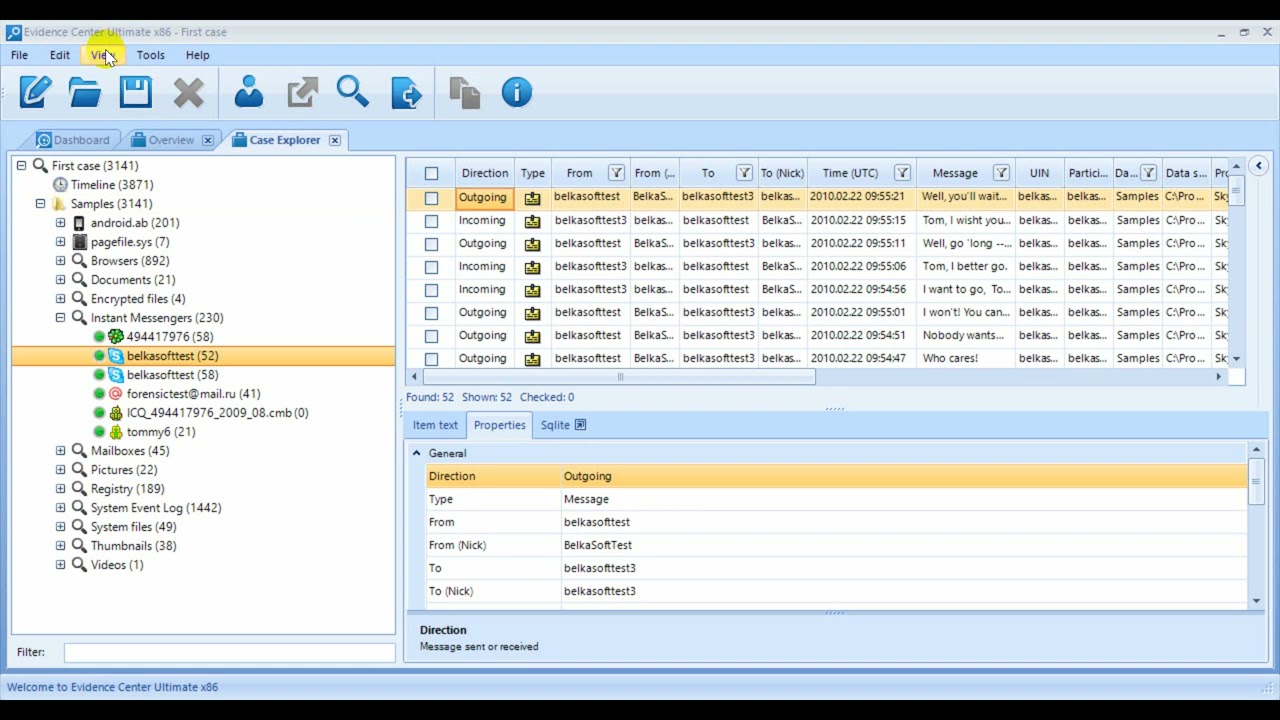
Task: Close the Overview tab
Action: (x=207, y=140)
